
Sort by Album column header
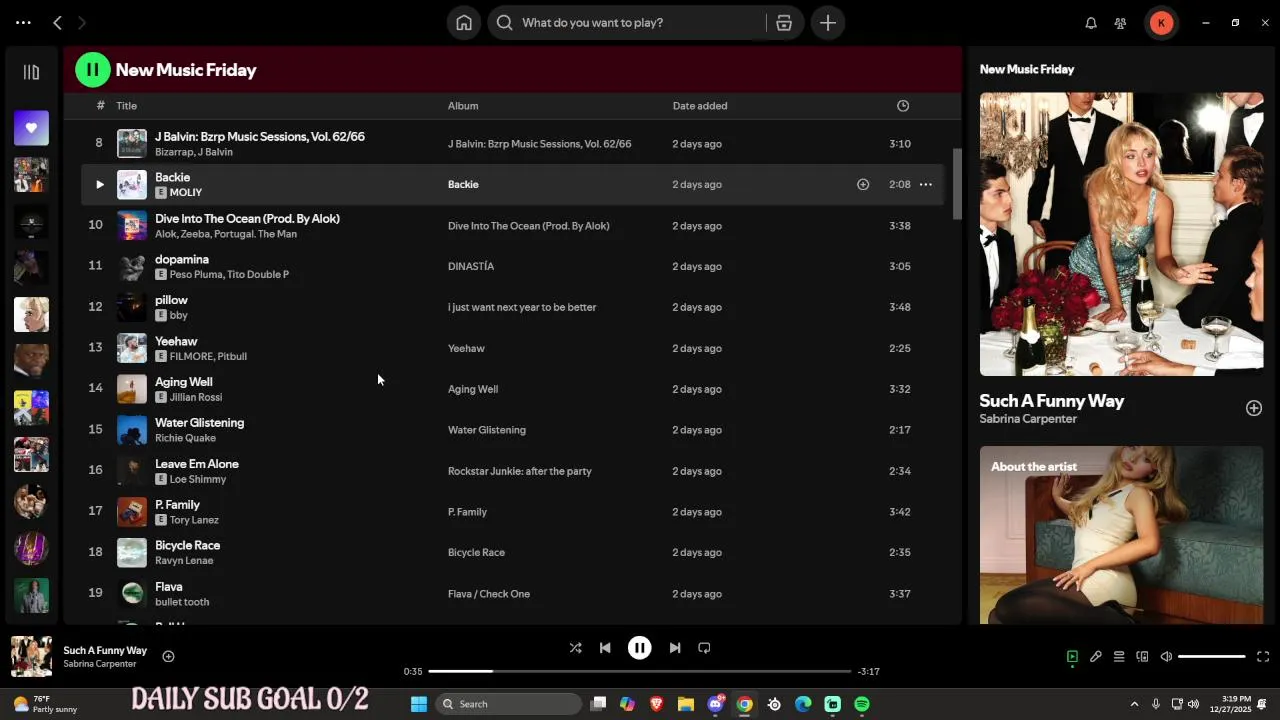coord(463,106)
